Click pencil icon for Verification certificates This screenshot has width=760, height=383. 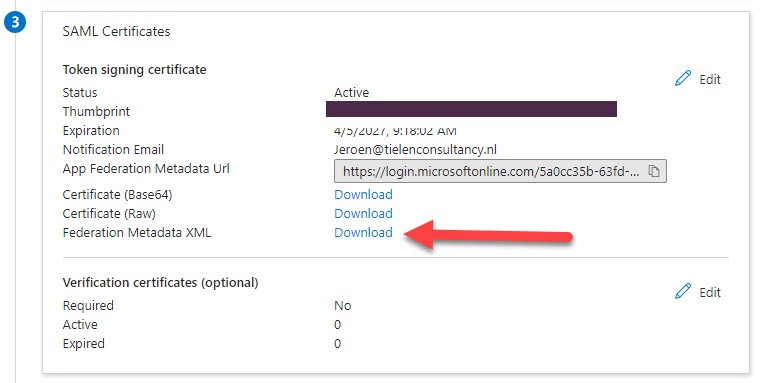[x=682, y=291]
